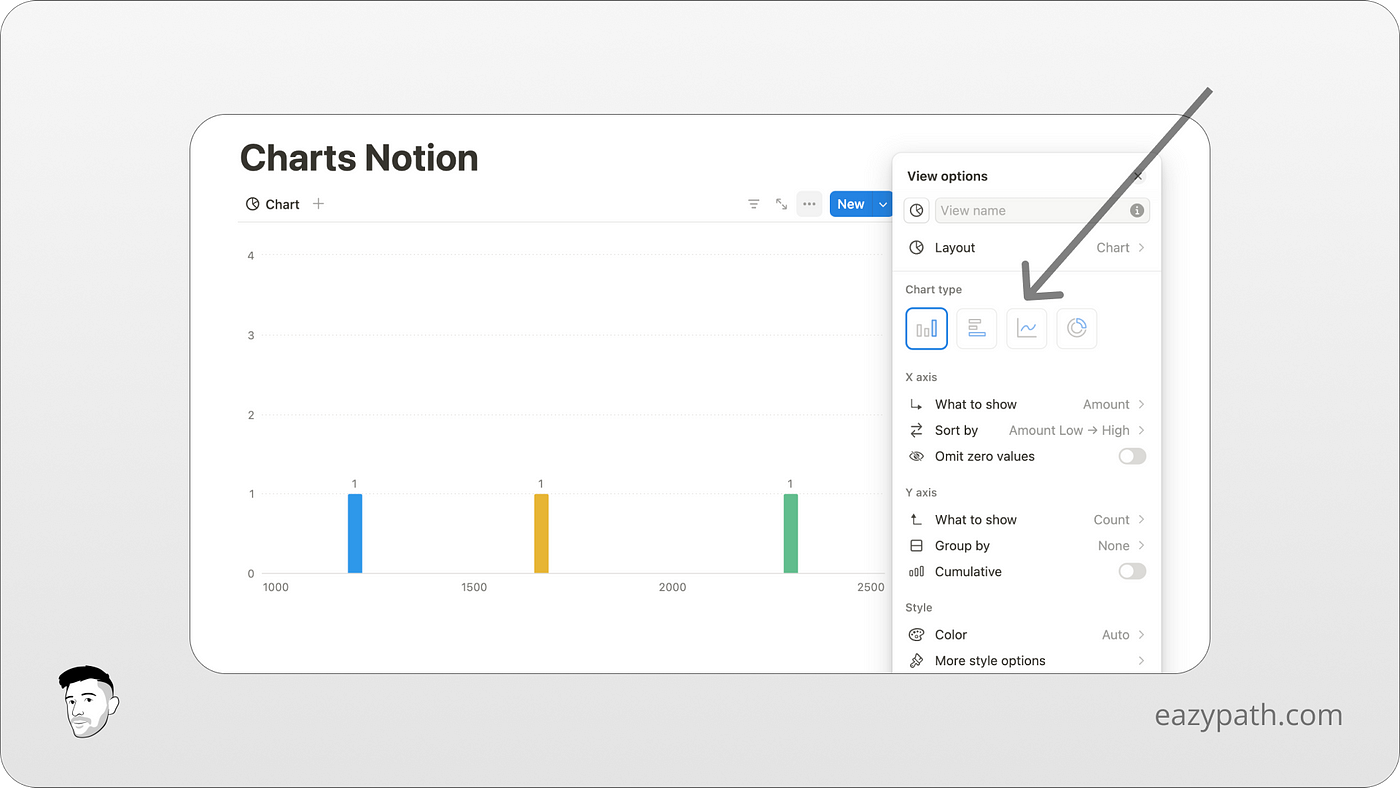Open the filter icon in the toolbar

click(x=753, y=204)
